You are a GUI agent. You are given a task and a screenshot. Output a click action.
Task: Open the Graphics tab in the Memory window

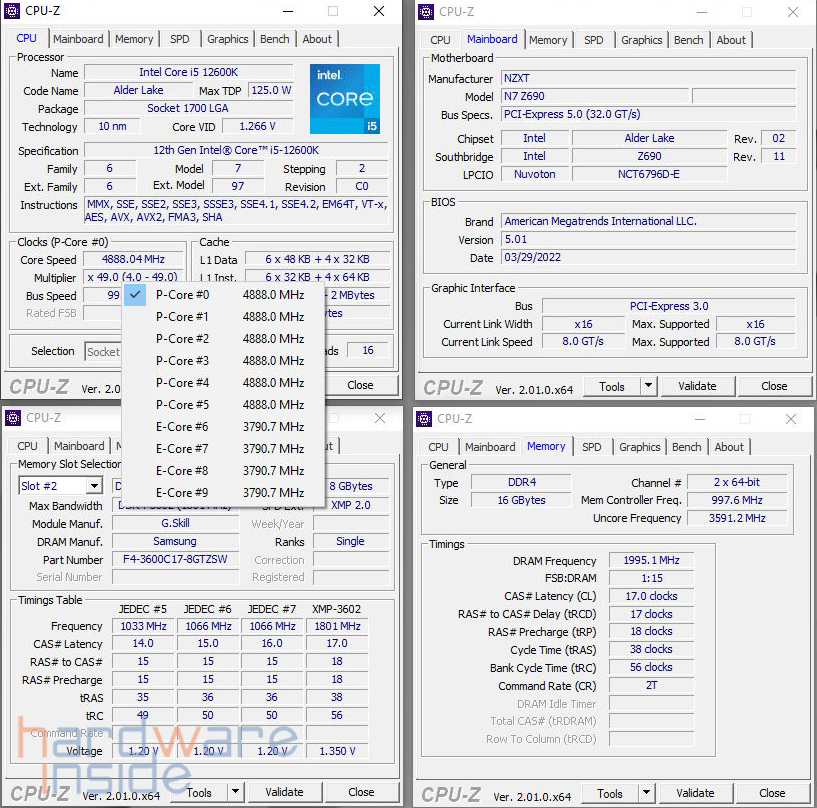click(x=639, y=447)
